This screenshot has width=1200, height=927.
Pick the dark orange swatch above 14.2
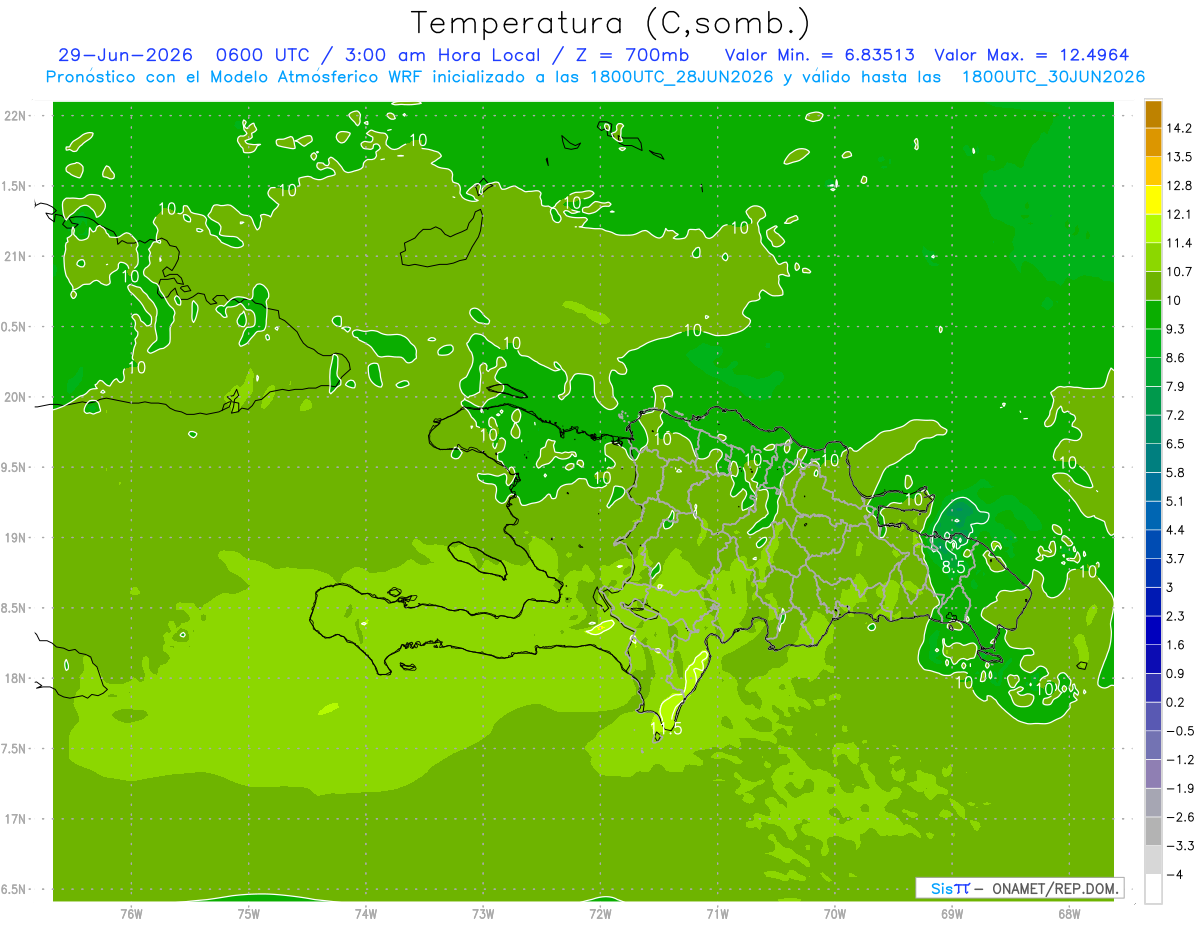[x=1153, y=114]
